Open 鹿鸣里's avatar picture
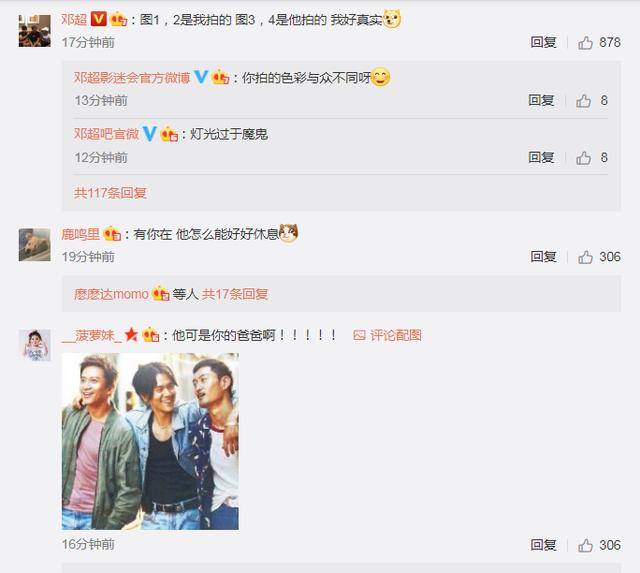The height and width of the screenshot is (573, 640). [35, 245]
